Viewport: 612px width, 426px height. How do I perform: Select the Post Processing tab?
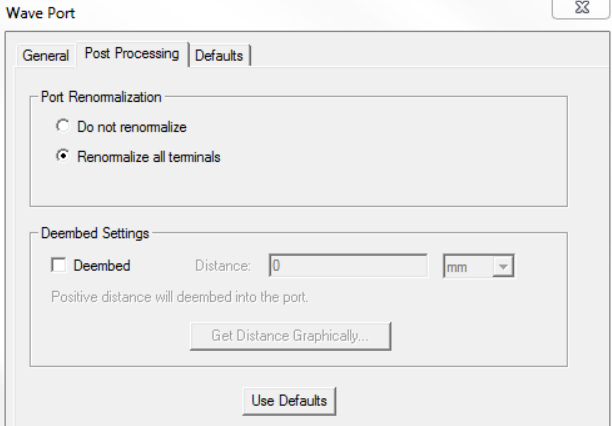131,54
